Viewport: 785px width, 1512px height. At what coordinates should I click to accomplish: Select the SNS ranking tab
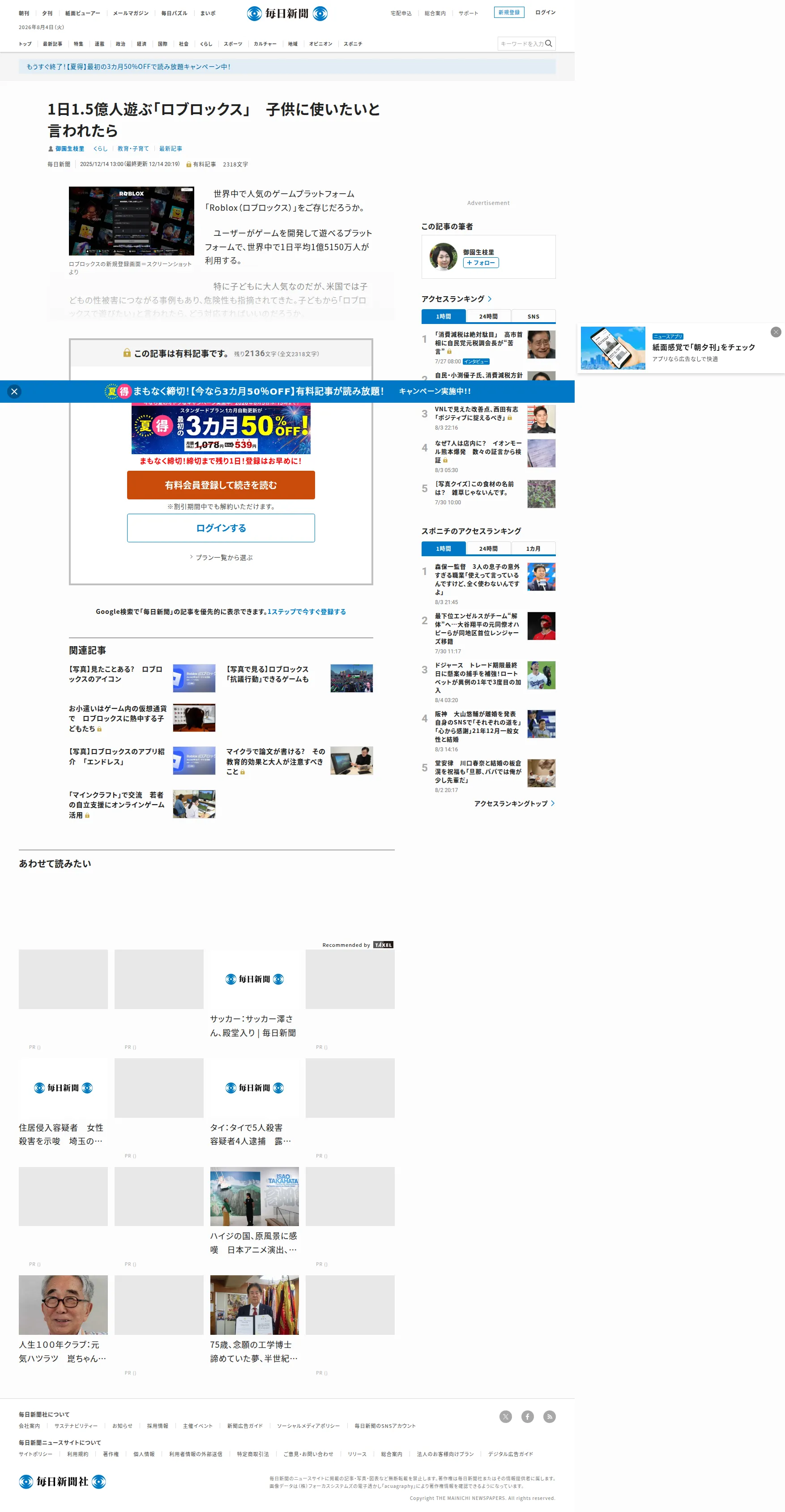tap(533, 316)
